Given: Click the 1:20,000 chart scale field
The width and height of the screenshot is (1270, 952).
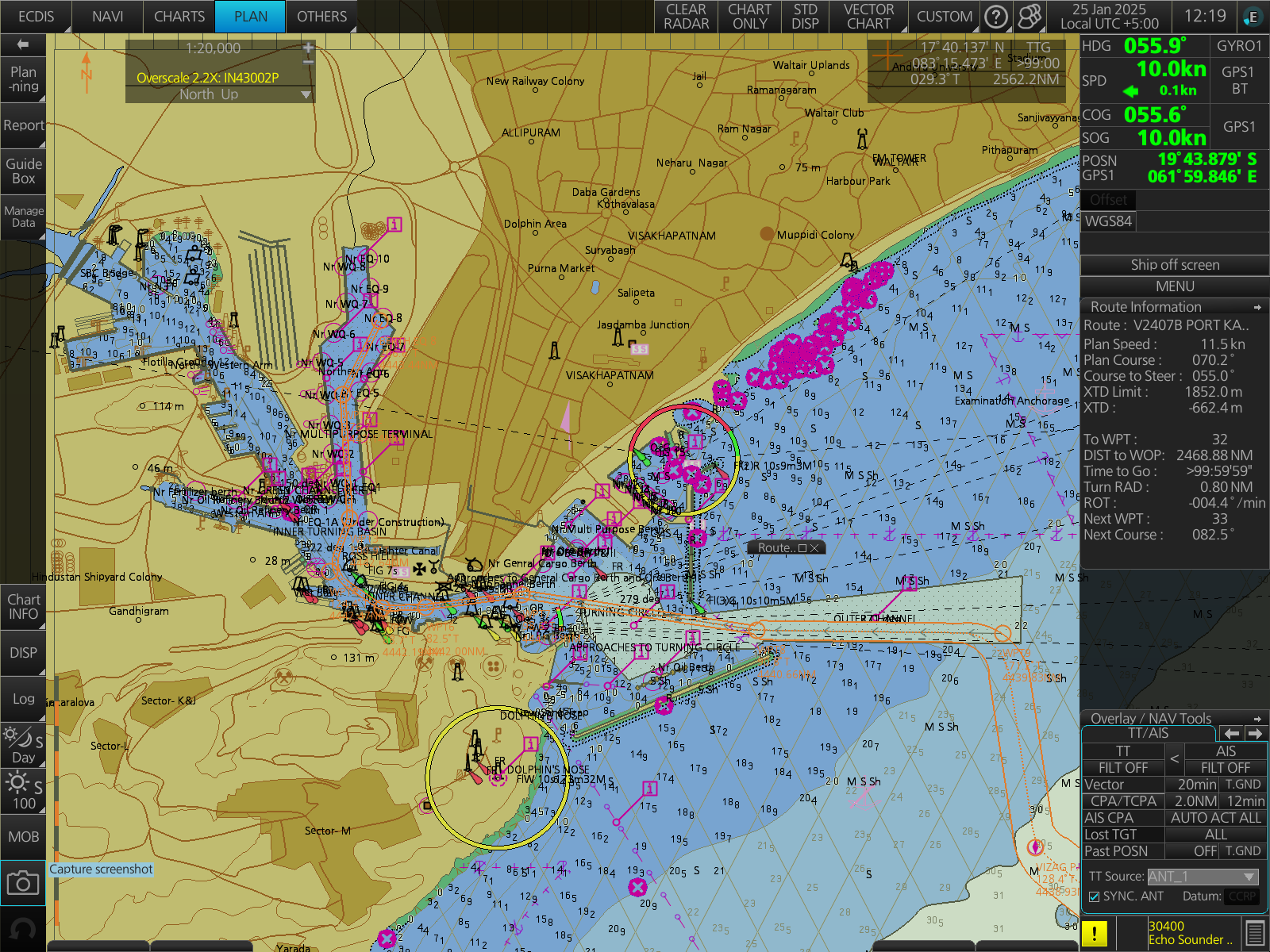Looking at the screenshot, I should 213,48.
